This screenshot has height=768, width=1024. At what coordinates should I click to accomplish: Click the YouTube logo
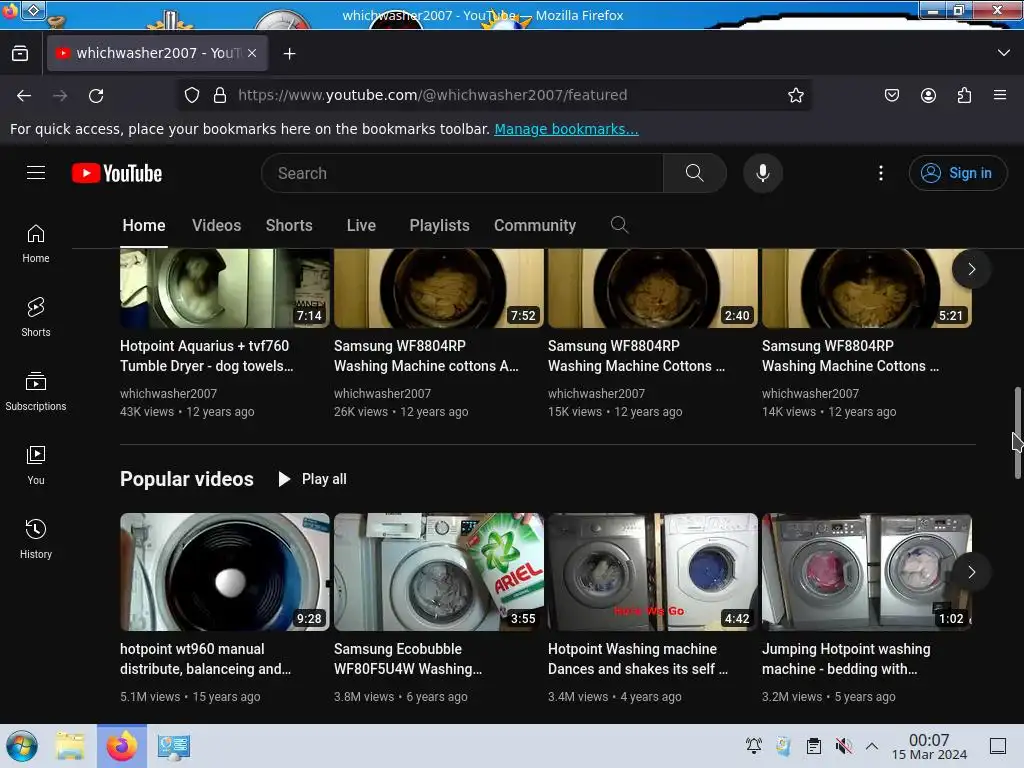(117, 173)
